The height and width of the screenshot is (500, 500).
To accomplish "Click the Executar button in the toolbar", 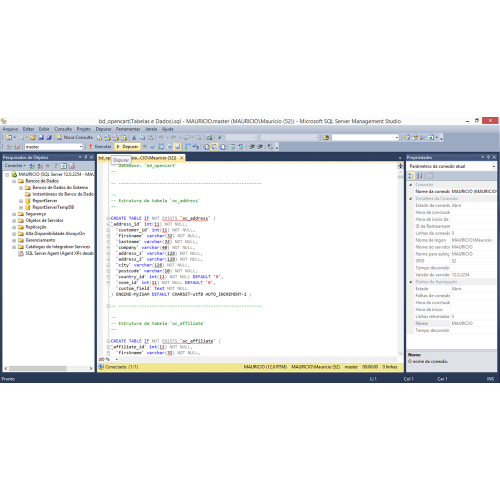I will click(100, 147).
